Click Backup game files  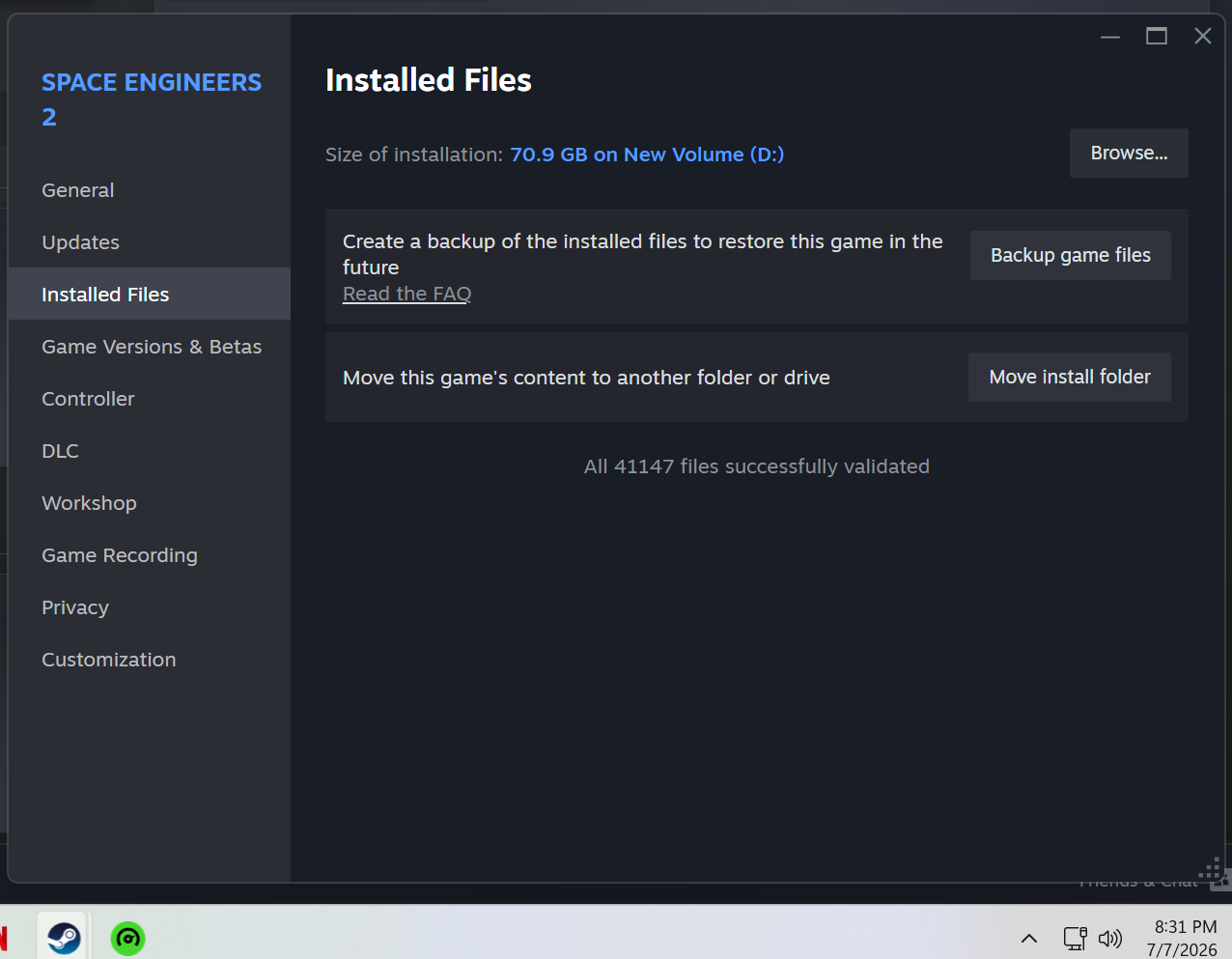click(1071, 255)
